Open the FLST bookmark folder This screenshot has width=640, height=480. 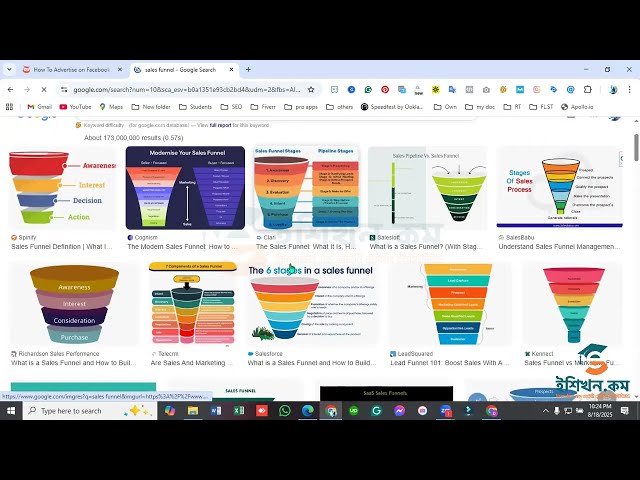point(541,107)
